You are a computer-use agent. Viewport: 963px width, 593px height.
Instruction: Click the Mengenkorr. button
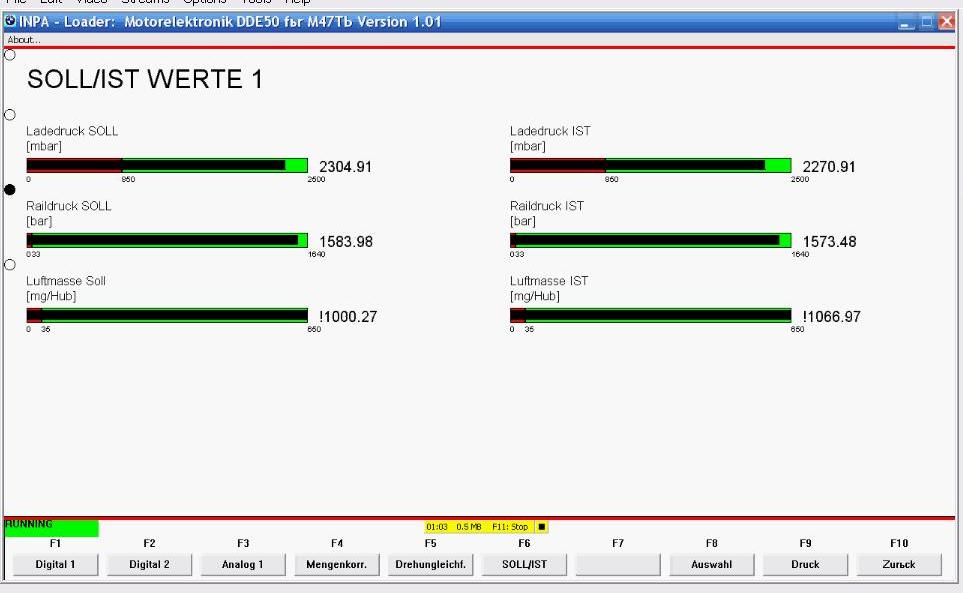point(337,564)
